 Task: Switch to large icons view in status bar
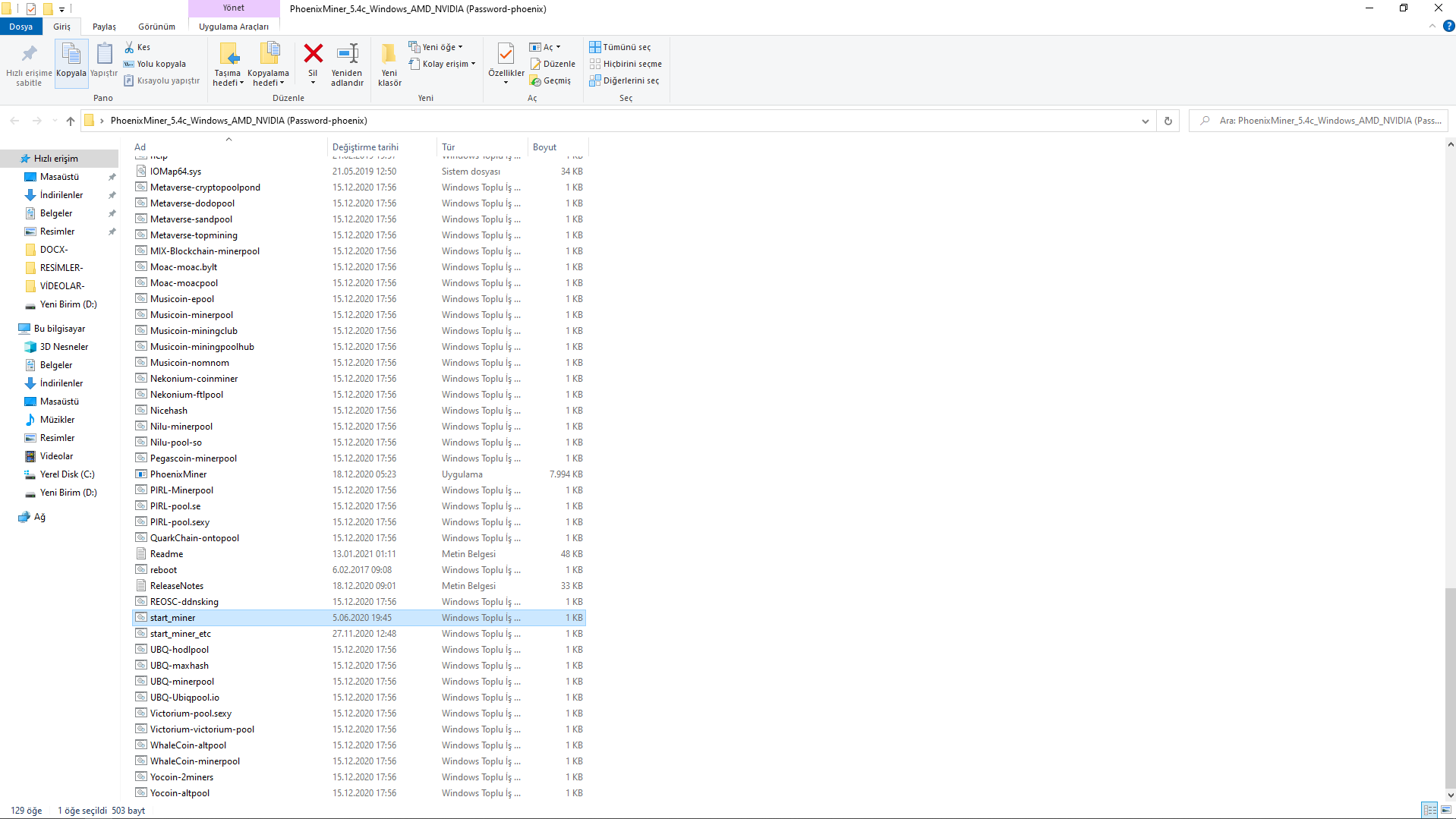(x=1446, y=811)
